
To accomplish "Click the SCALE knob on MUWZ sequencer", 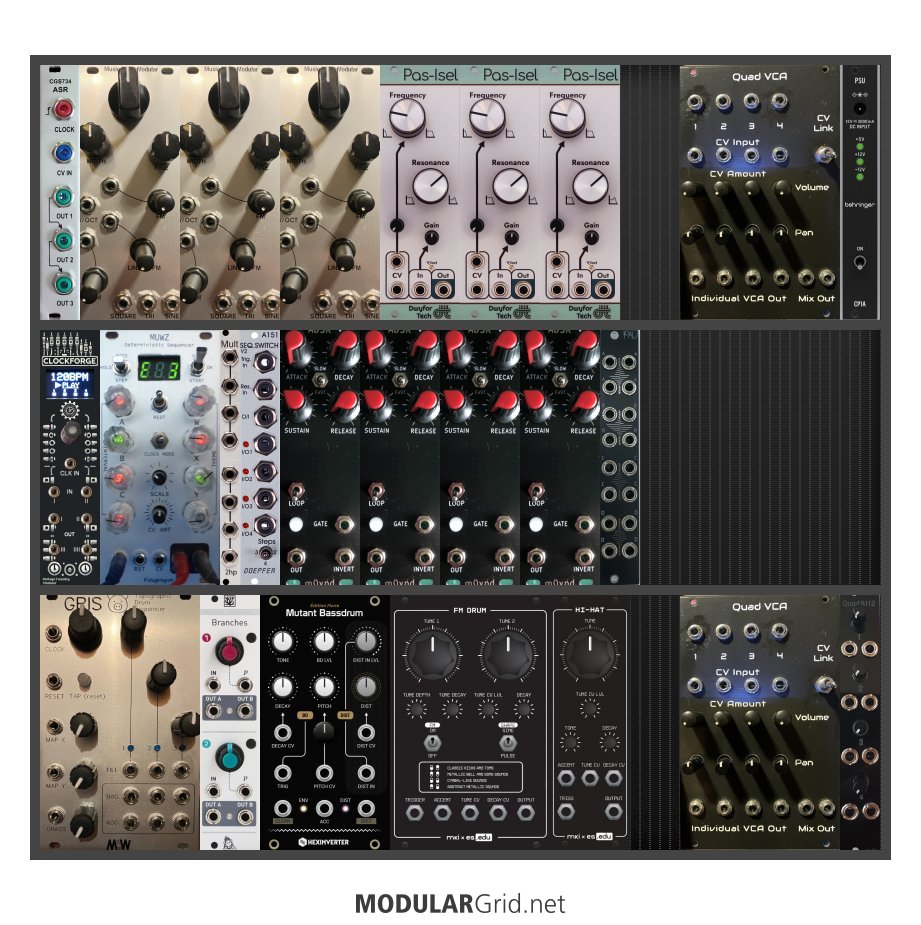I will pyautogui.click(x=159, y=478).
